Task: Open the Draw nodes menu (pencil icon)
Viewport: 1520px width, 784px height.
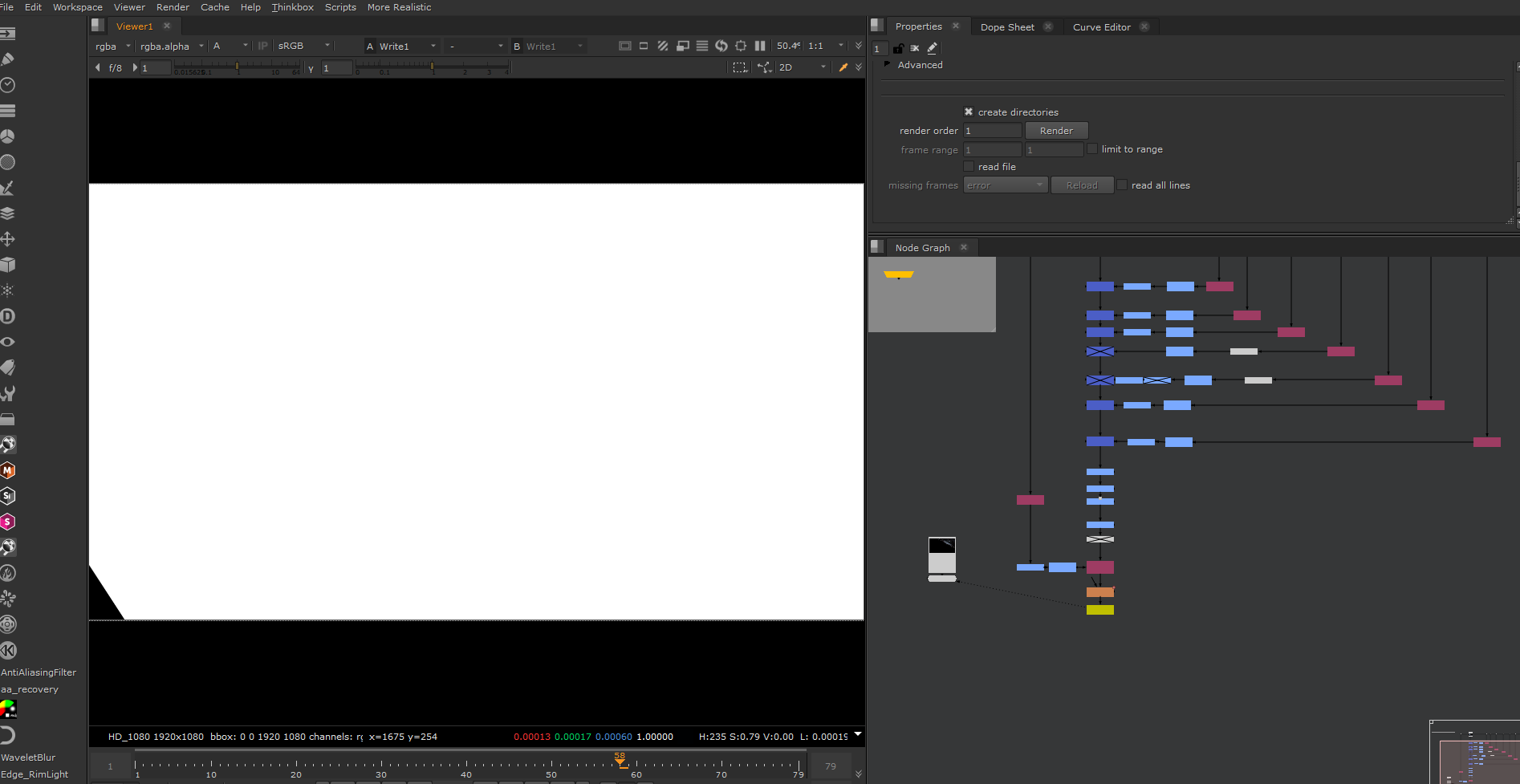Action: [8, 59]
